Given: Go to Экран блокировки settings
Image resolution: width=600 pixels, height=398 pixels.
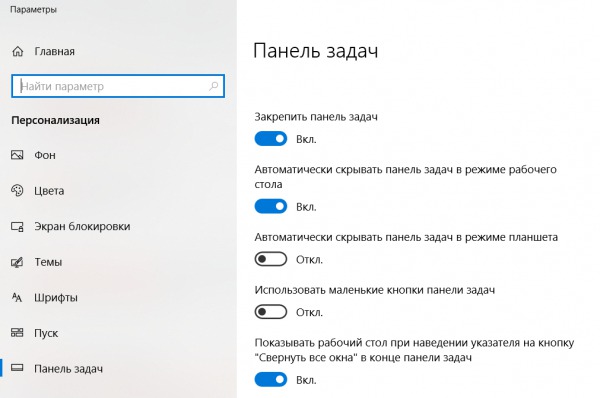Looking at the screenshot, I should (x=82, y=227).
